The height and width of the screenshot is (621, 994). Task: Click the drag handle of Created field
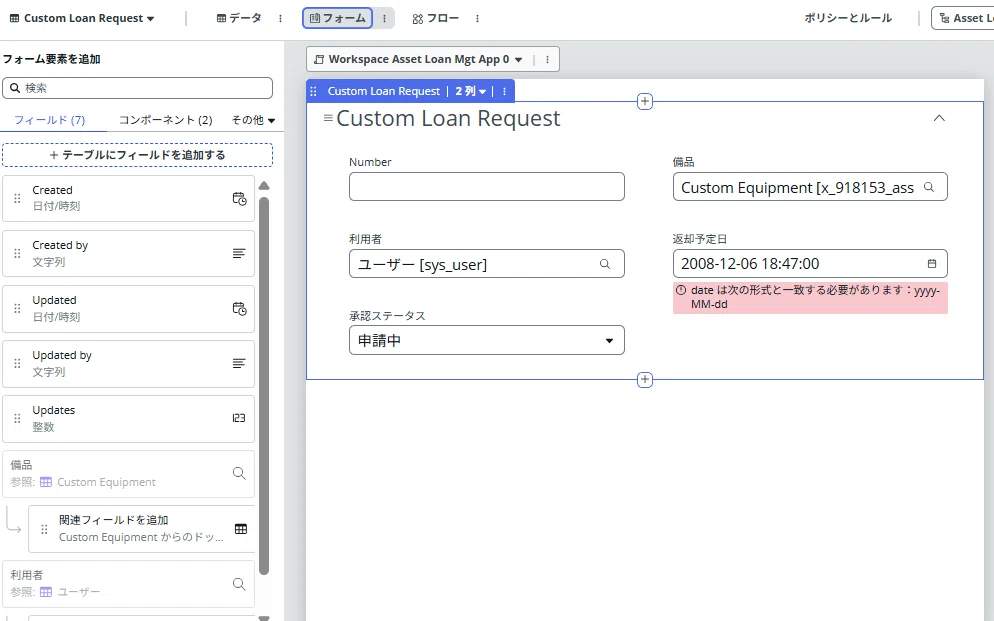coord(17,198)
